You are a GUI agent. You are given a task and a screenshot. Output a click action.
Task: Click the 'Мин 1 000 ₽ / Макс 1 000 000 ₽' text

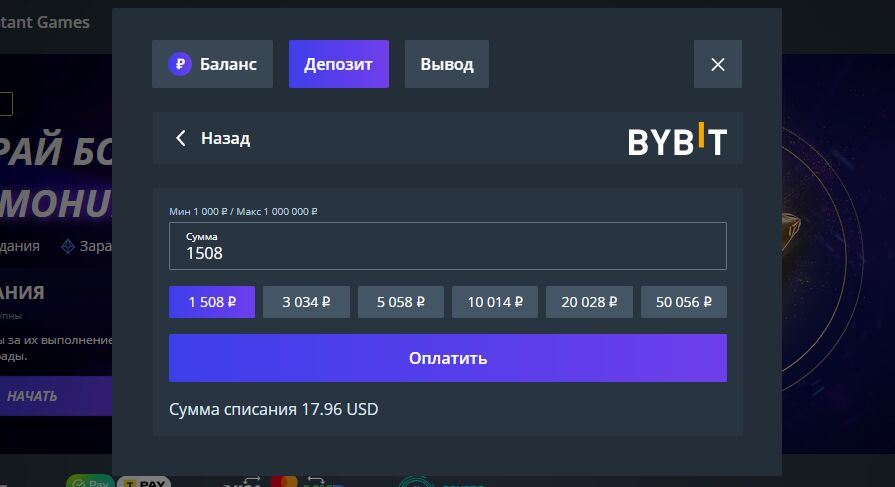point(243,212)
